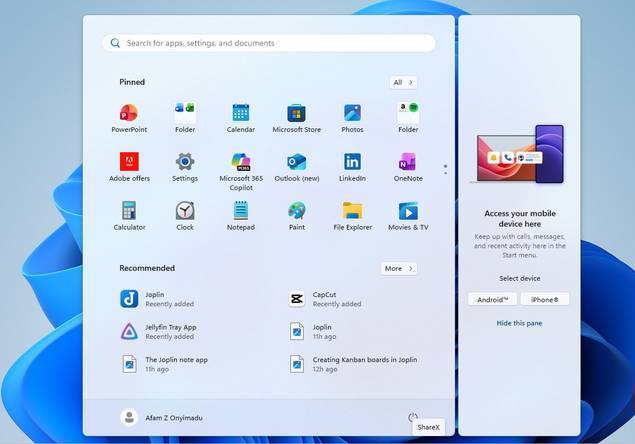
Task: Open Outlook (new)
Action: click(296, 167)
